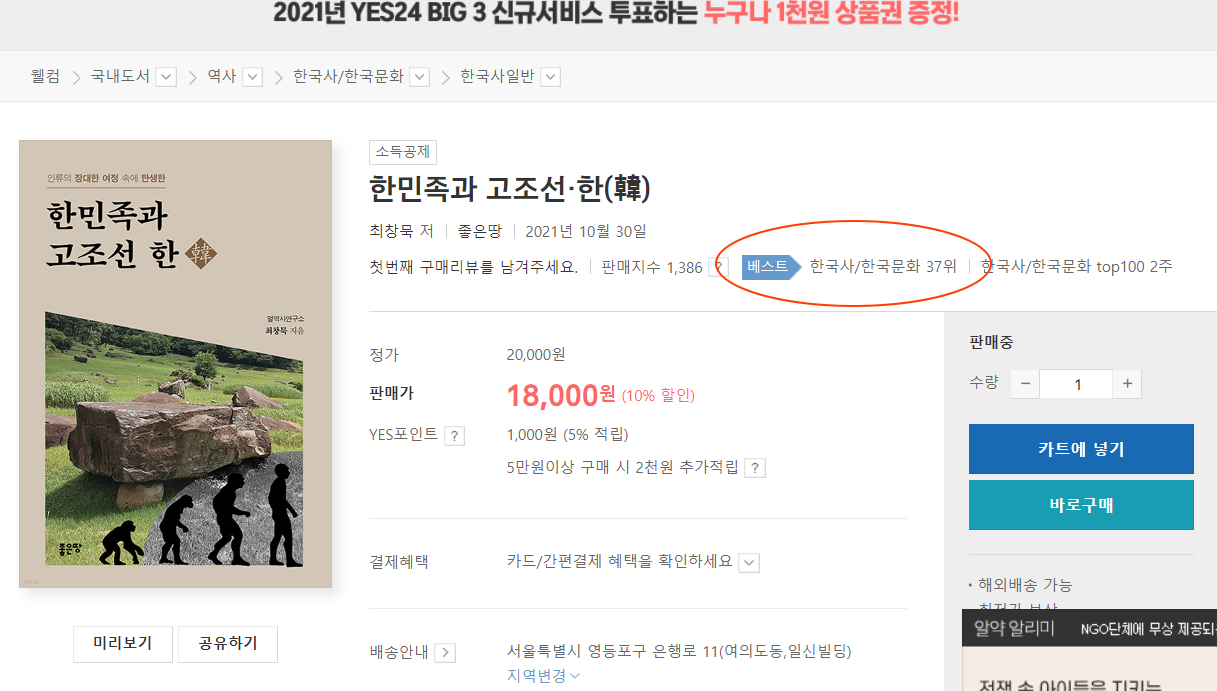Screen dimensions: 1217x691
Task: Click the book cover thumbnail image
Action: click(175, 364)
